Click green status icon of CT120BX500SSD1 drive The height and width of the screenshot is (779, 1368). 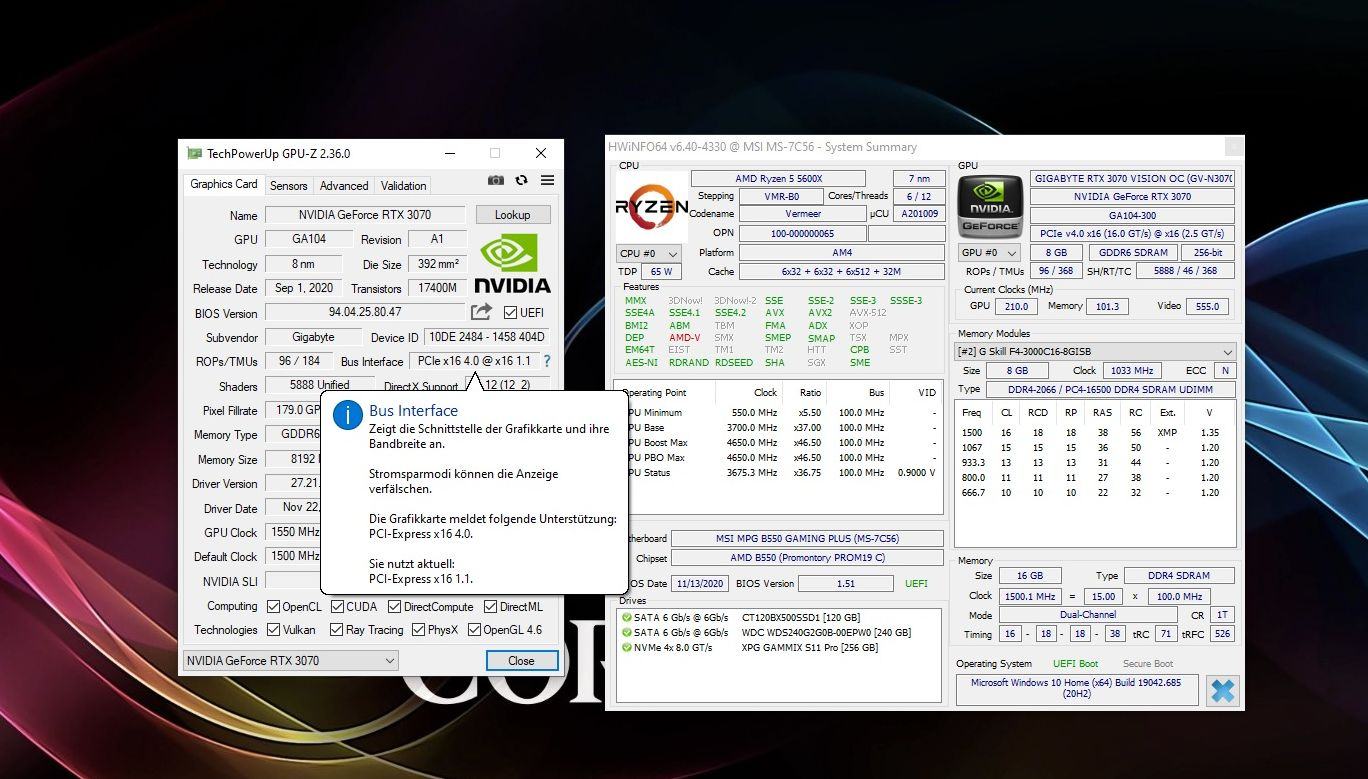coord(626,617)
